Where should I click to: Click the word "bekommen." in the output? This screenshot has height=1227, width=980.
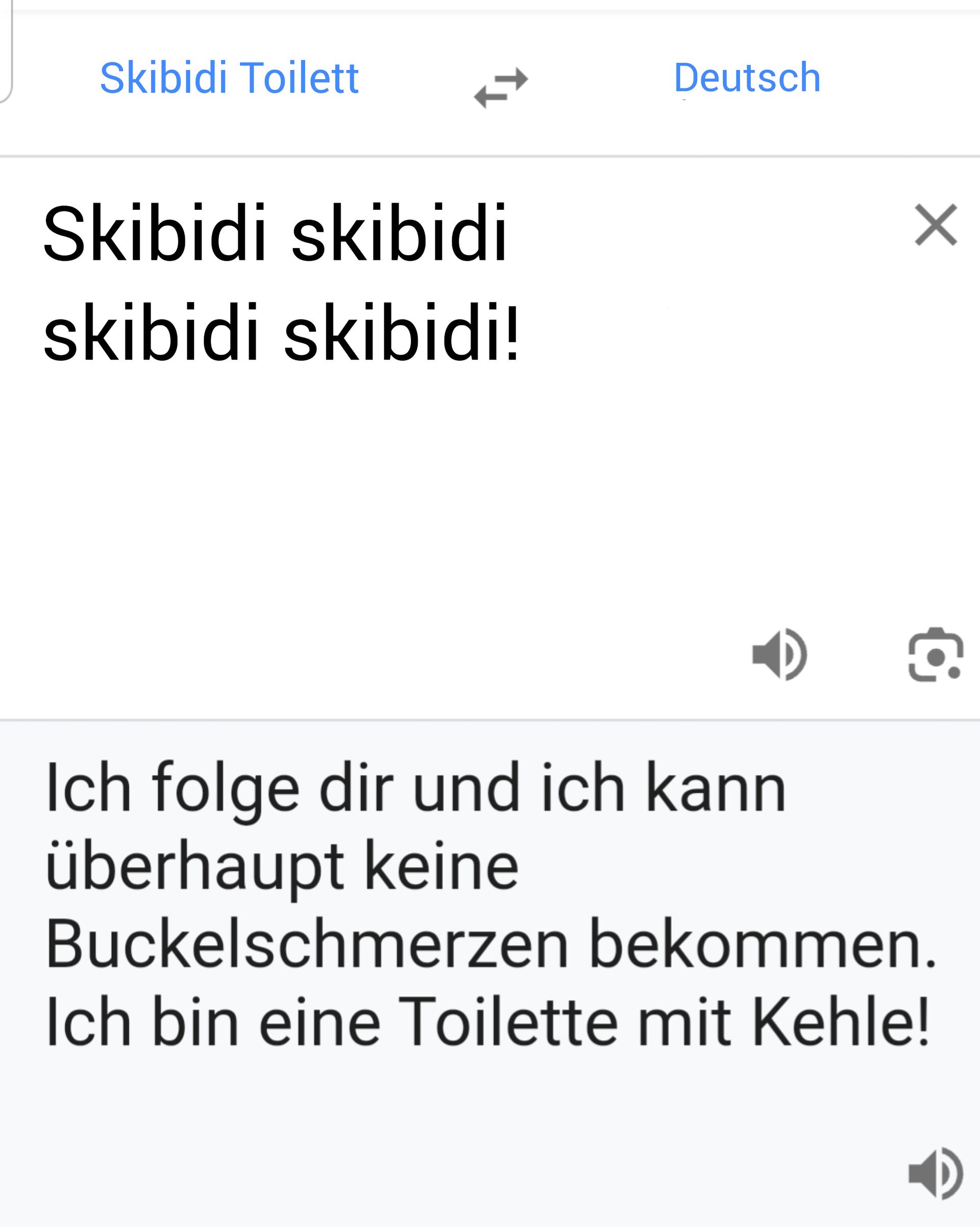763,944
